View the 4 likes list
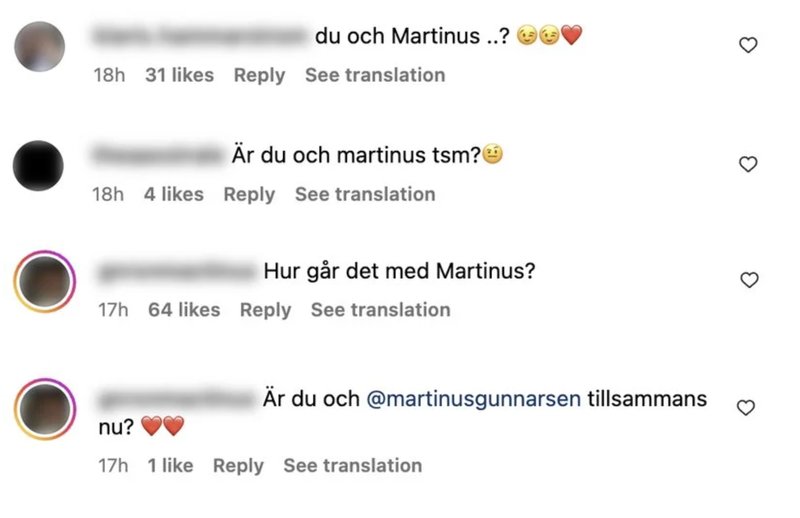This screenshot has width=800, height=518. (x=173, y=194)
